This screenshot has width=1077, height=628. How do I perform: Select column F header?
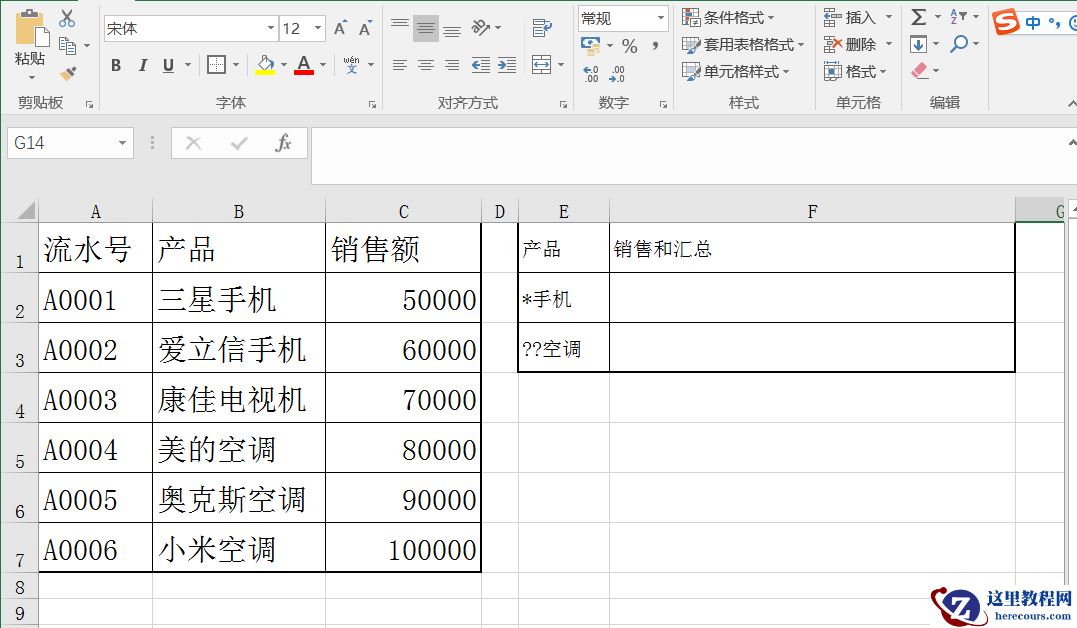point(813,211)
